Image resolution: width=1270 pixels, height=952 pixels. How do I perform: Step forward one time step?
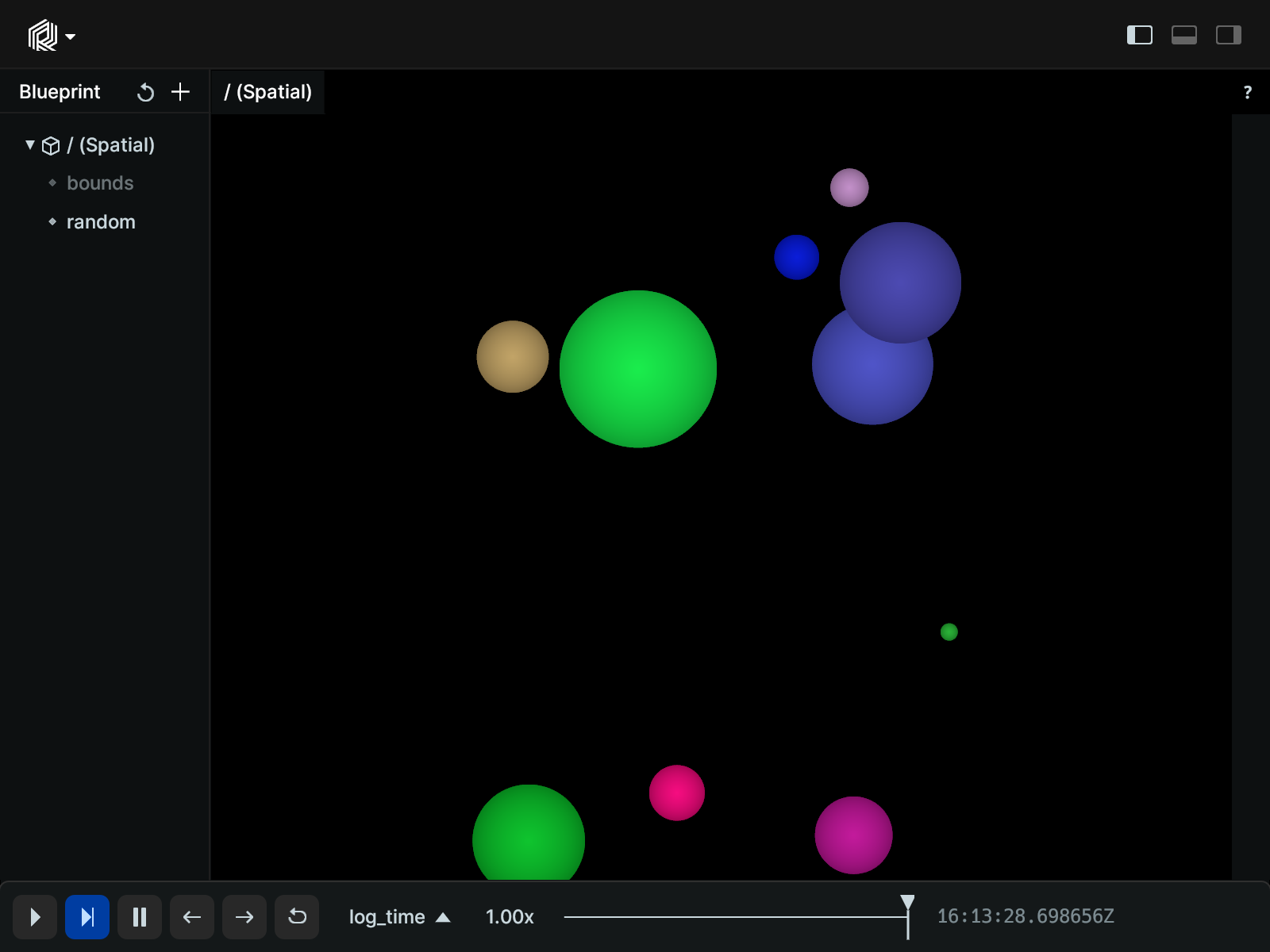244,917
